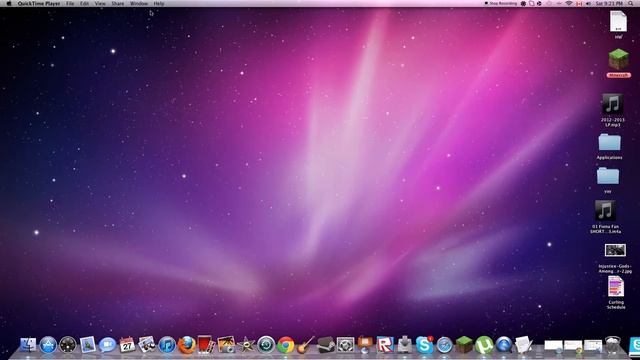Open the Mail stamp icon in dock
Viewport: 640px width, 360px height.
click(x=87, y=345)
